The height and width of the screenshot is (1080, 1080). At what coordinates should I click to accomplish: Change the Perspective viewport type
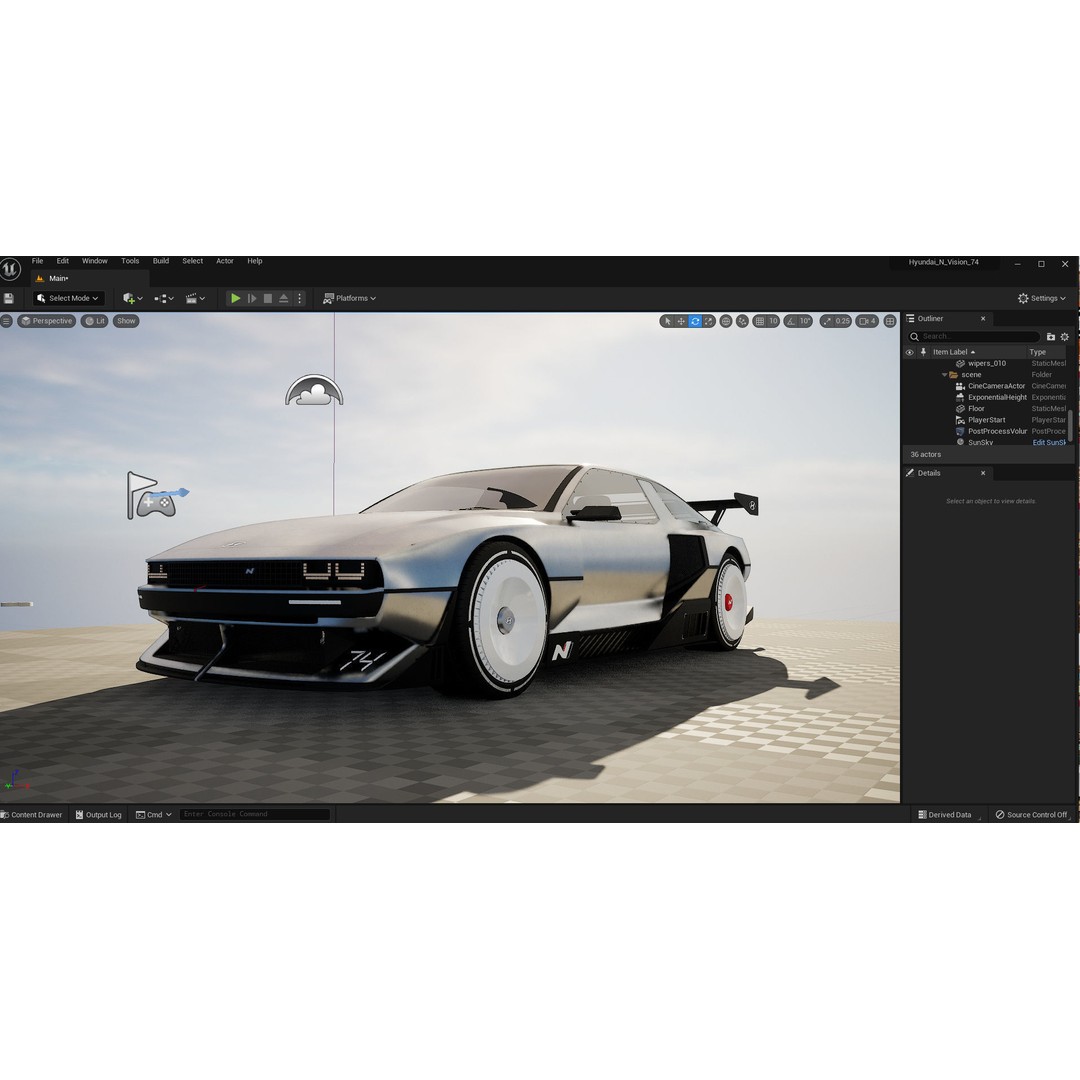(x=46, y=321)
